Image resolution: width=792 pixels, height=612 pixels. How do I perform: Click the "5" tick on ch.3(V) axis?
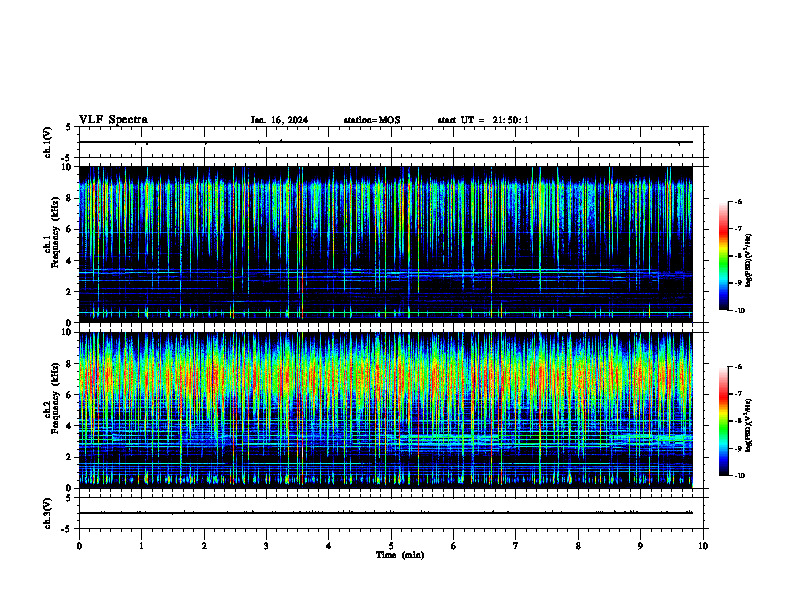tap(70, 498)
